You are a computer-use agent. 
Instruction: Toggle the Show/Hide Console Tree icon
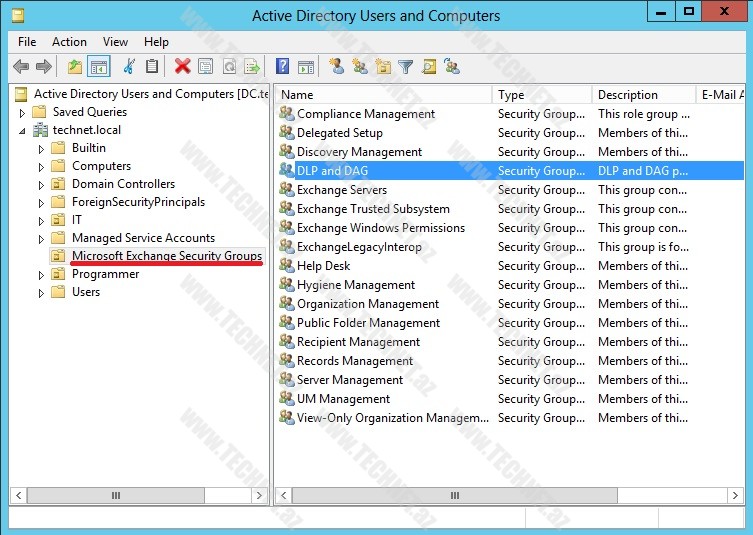point(98,67)
